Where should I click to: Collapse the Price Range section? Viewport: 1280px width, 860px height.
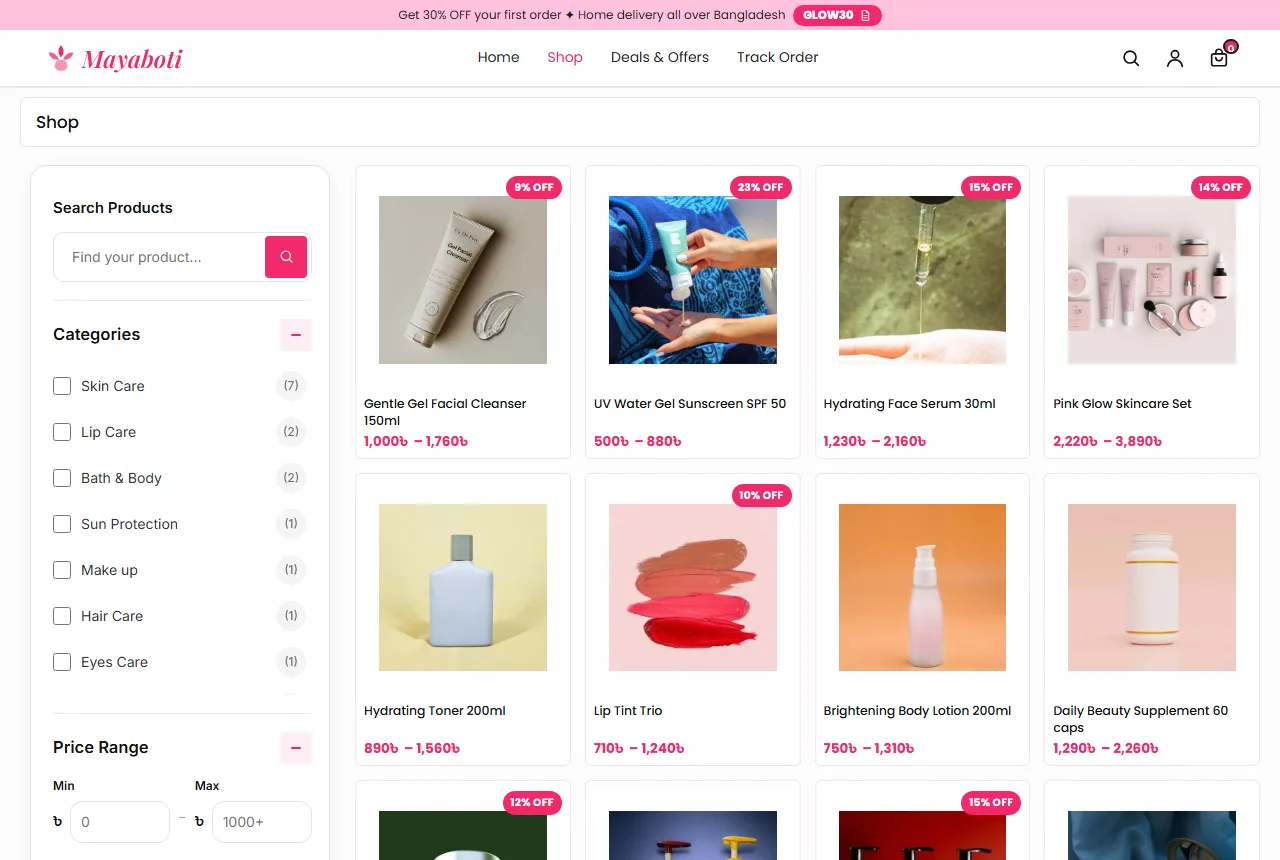click(x=296, y=747)
